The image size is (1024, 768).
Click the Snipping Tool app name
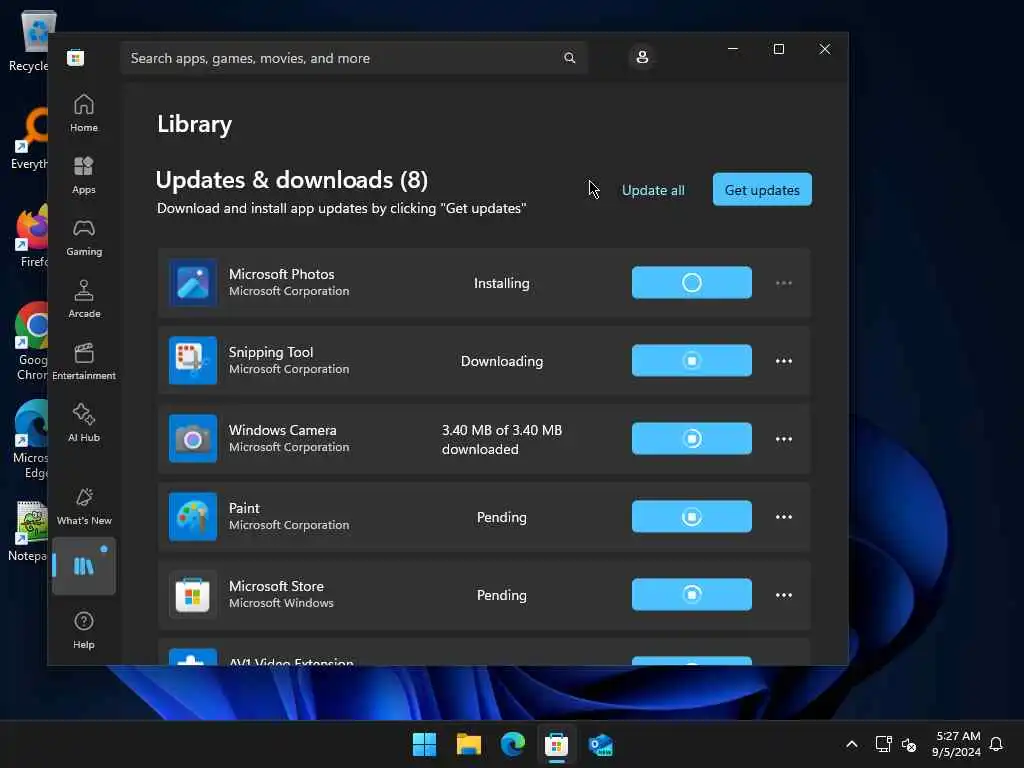pos(271,352)
